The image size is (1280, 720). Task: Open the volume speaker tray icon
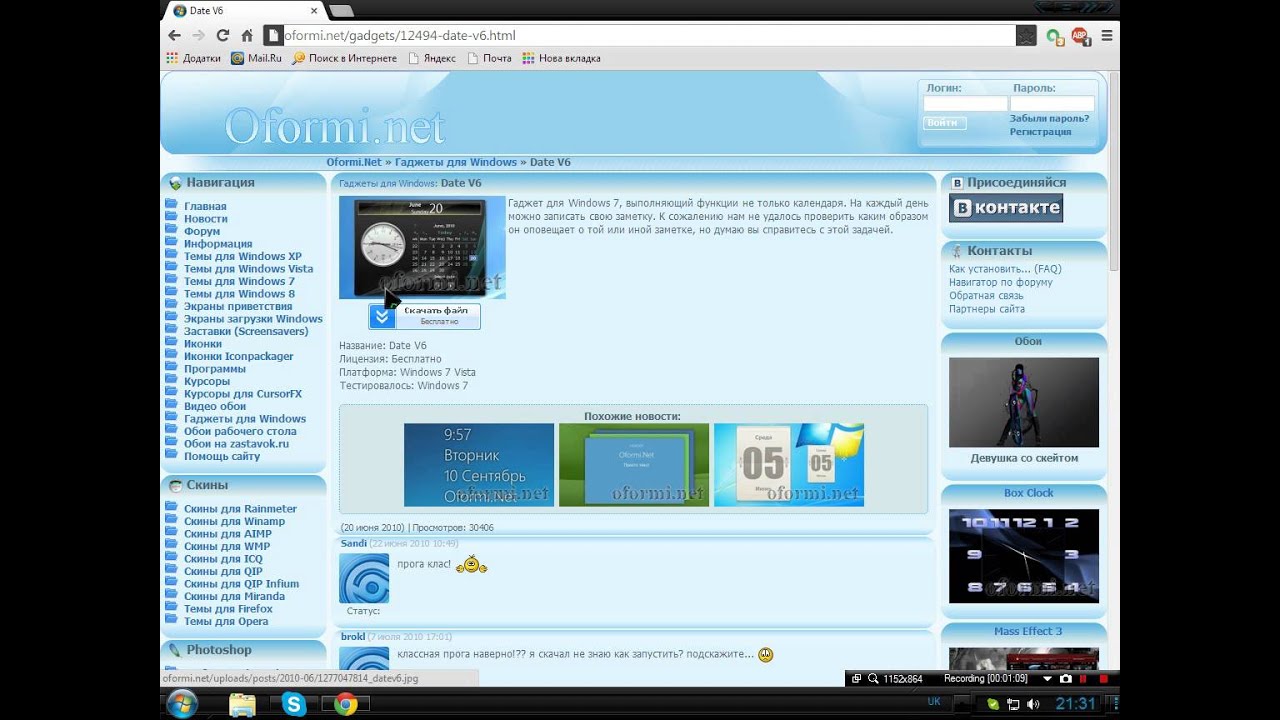click(x=1034, y=704)
